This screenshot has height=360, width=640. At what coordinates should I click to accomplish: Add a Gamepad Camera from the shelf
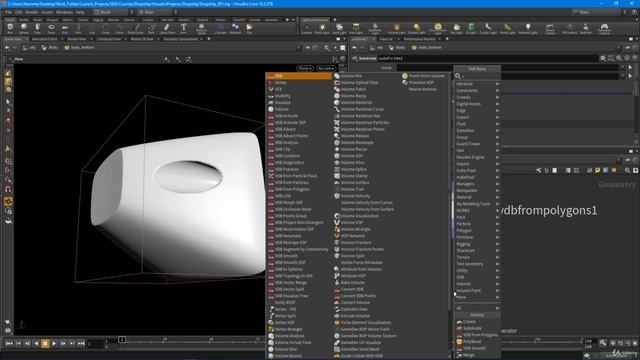[x=604, y=29]
